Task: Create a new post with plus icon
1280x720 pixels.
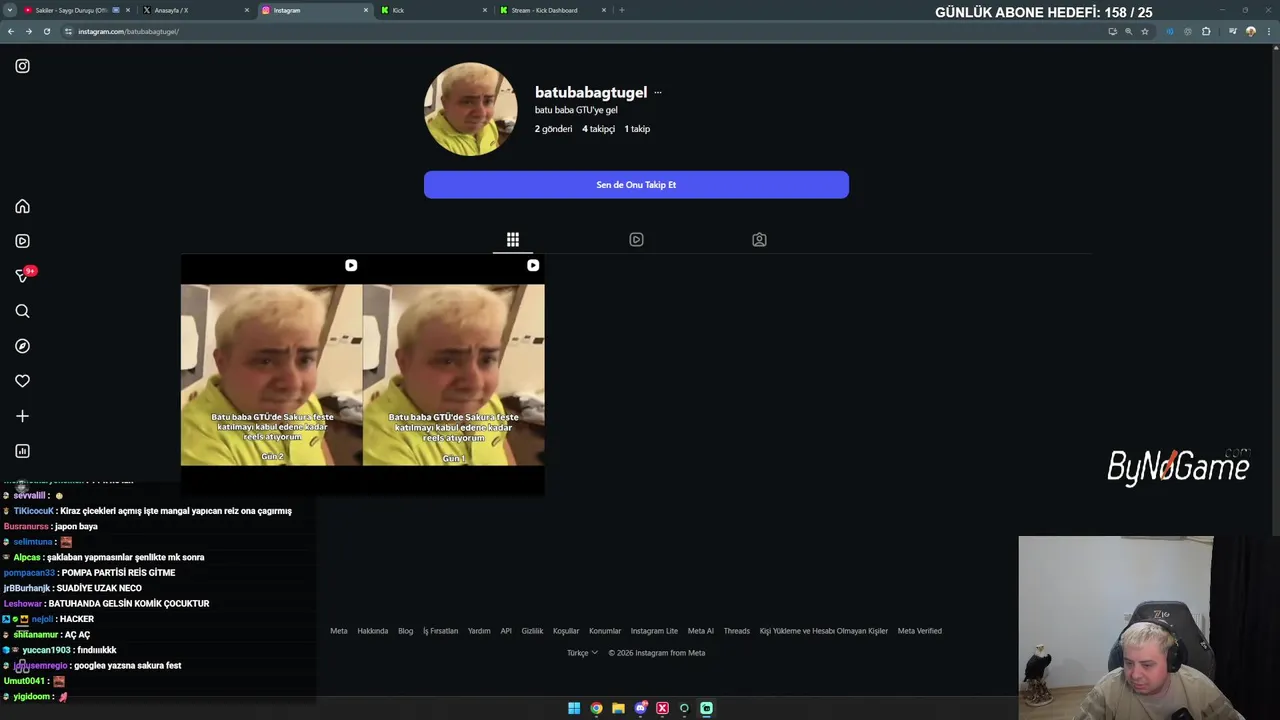Action: coord(22,416)
